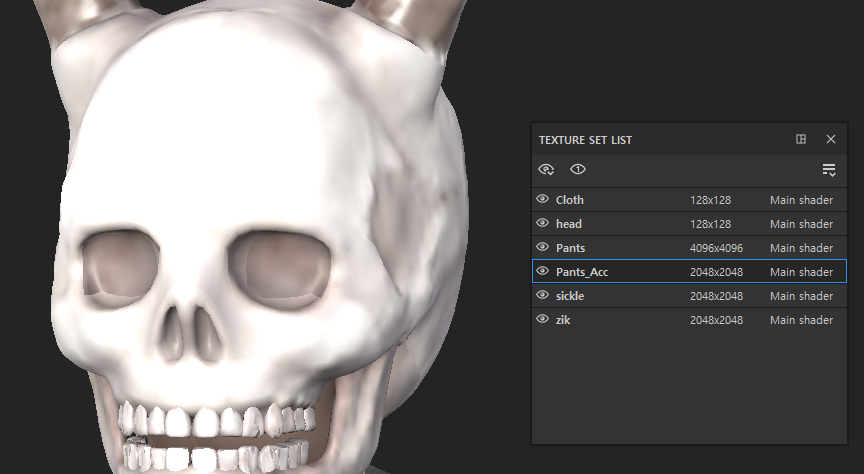864x474 pixels.
Task: Close the Texture Set List panel
Action: [830, 139]
